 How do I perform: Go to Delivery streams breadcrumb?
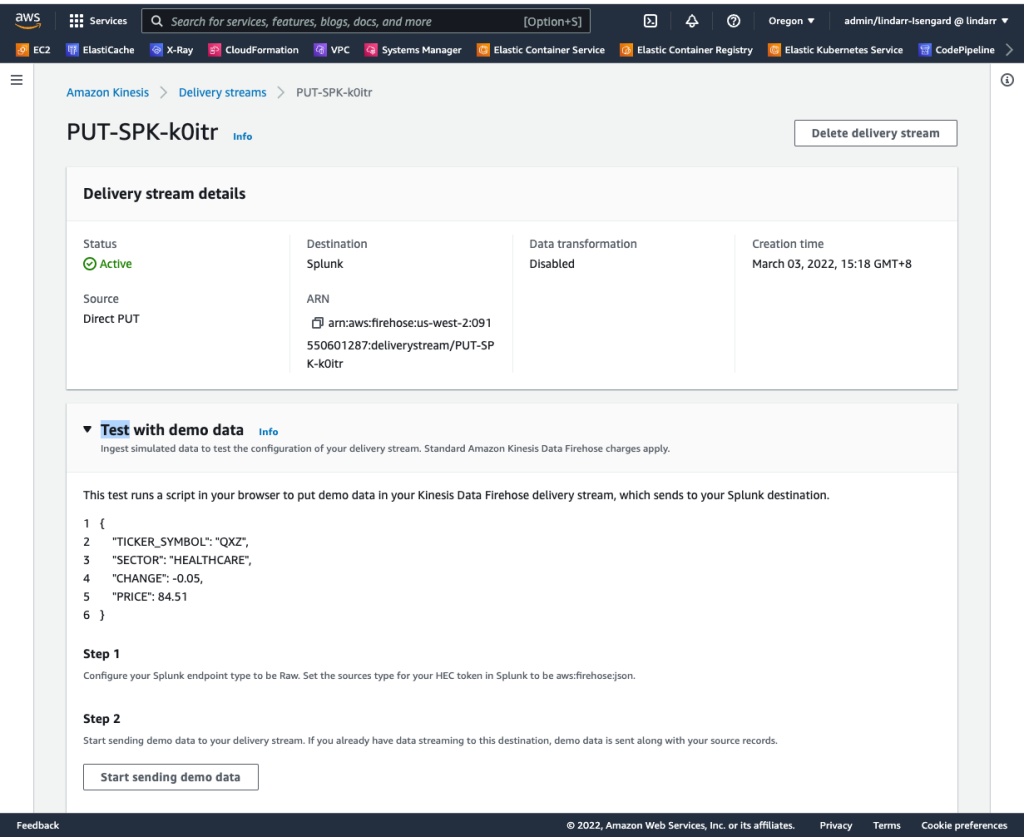coord(223,93)
